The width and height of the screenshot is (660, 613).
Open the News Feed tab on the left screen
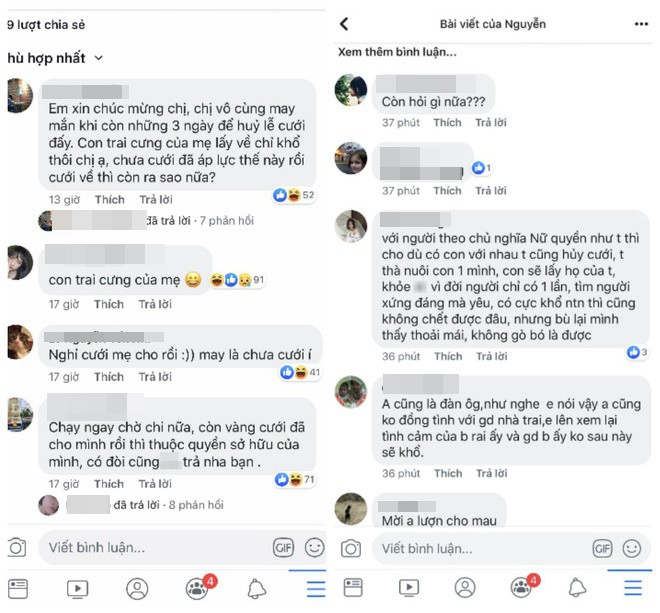coord(18,589)
